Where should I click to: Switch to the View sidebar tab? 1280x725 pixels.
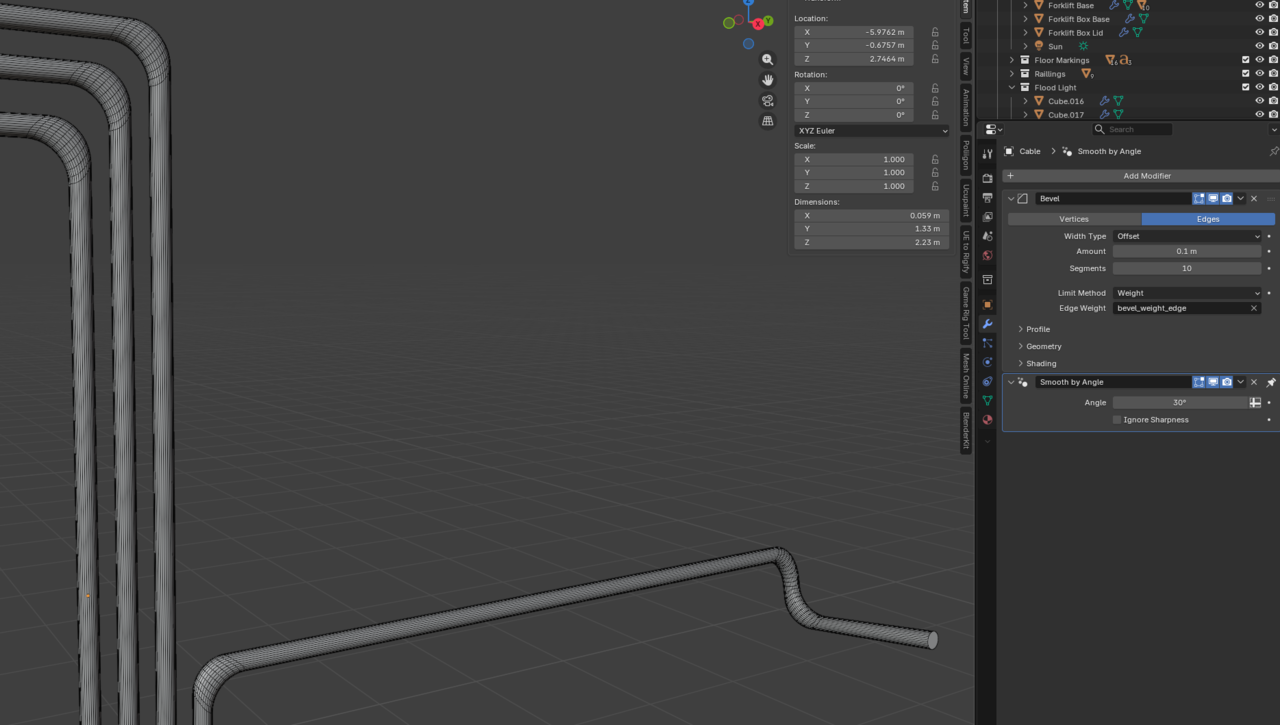[x=966, y=67]
